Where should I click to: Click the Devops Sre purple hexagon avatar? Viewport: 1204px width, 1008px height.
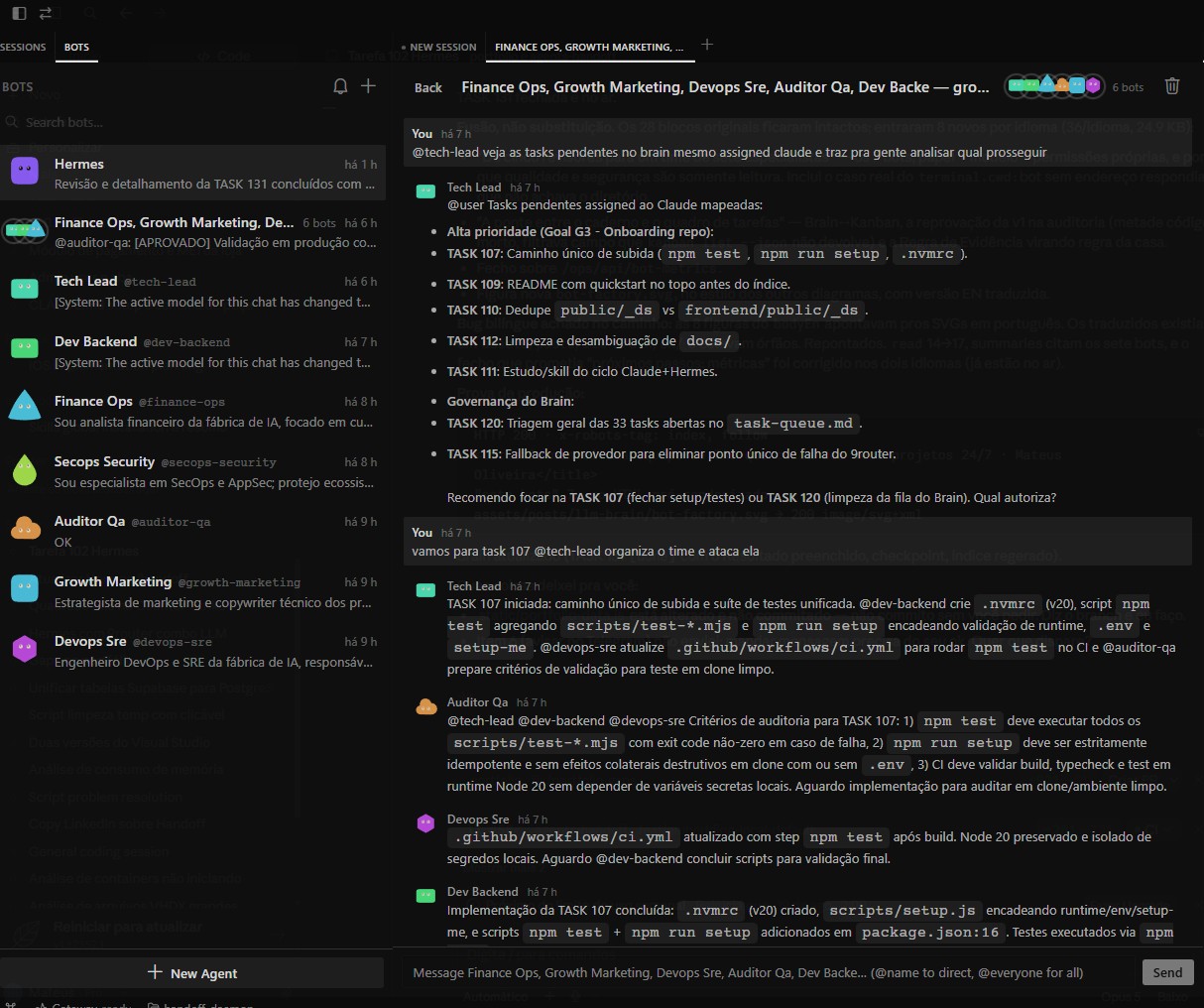tap(25, 649)
